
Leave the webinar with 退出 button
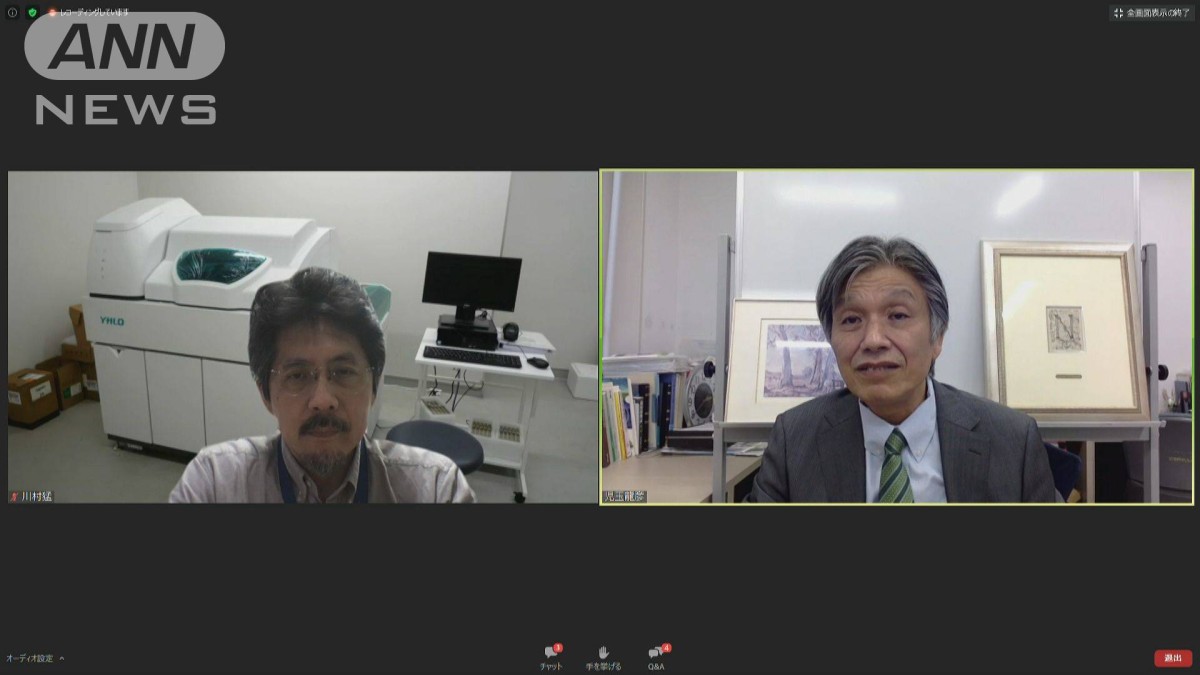(1172, 658)
